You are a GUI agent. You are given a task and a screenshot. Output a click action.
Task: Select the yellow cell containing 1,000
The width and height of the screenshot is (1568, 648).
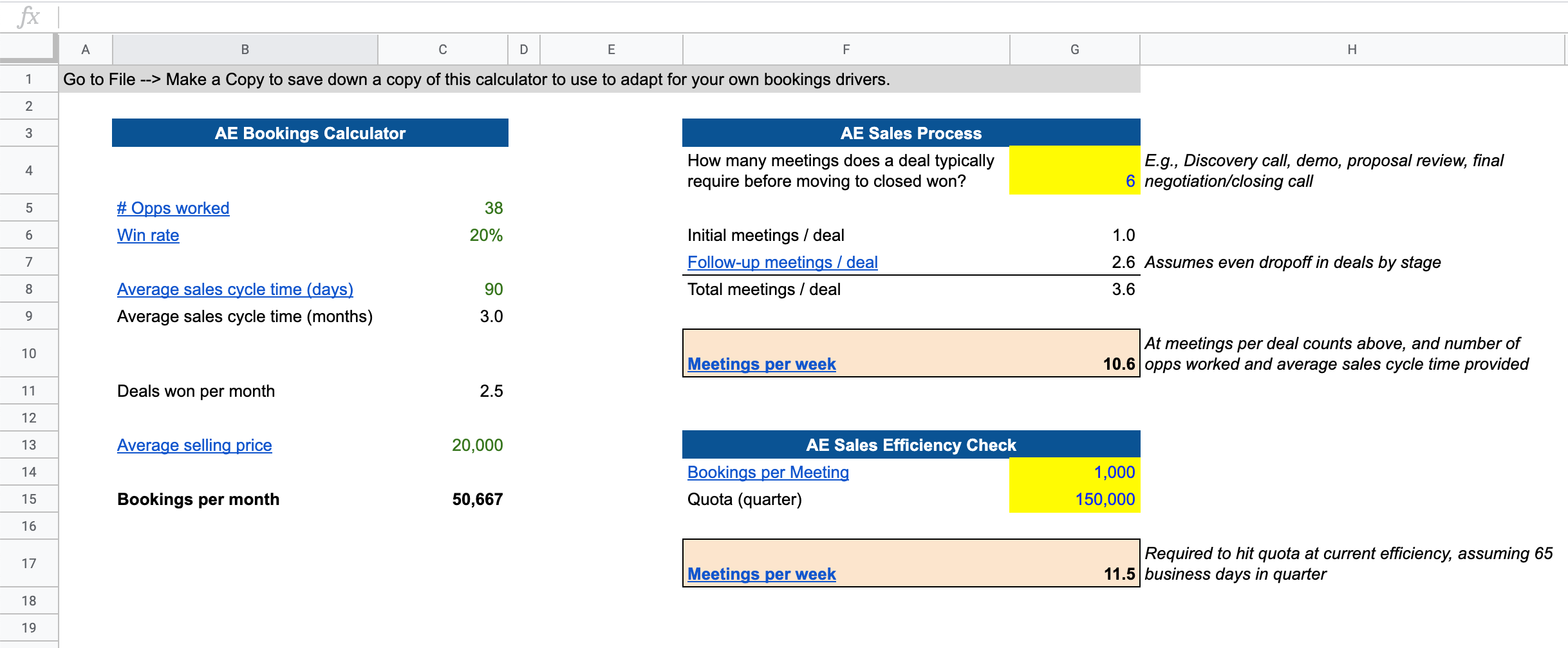click(1074, 472)
